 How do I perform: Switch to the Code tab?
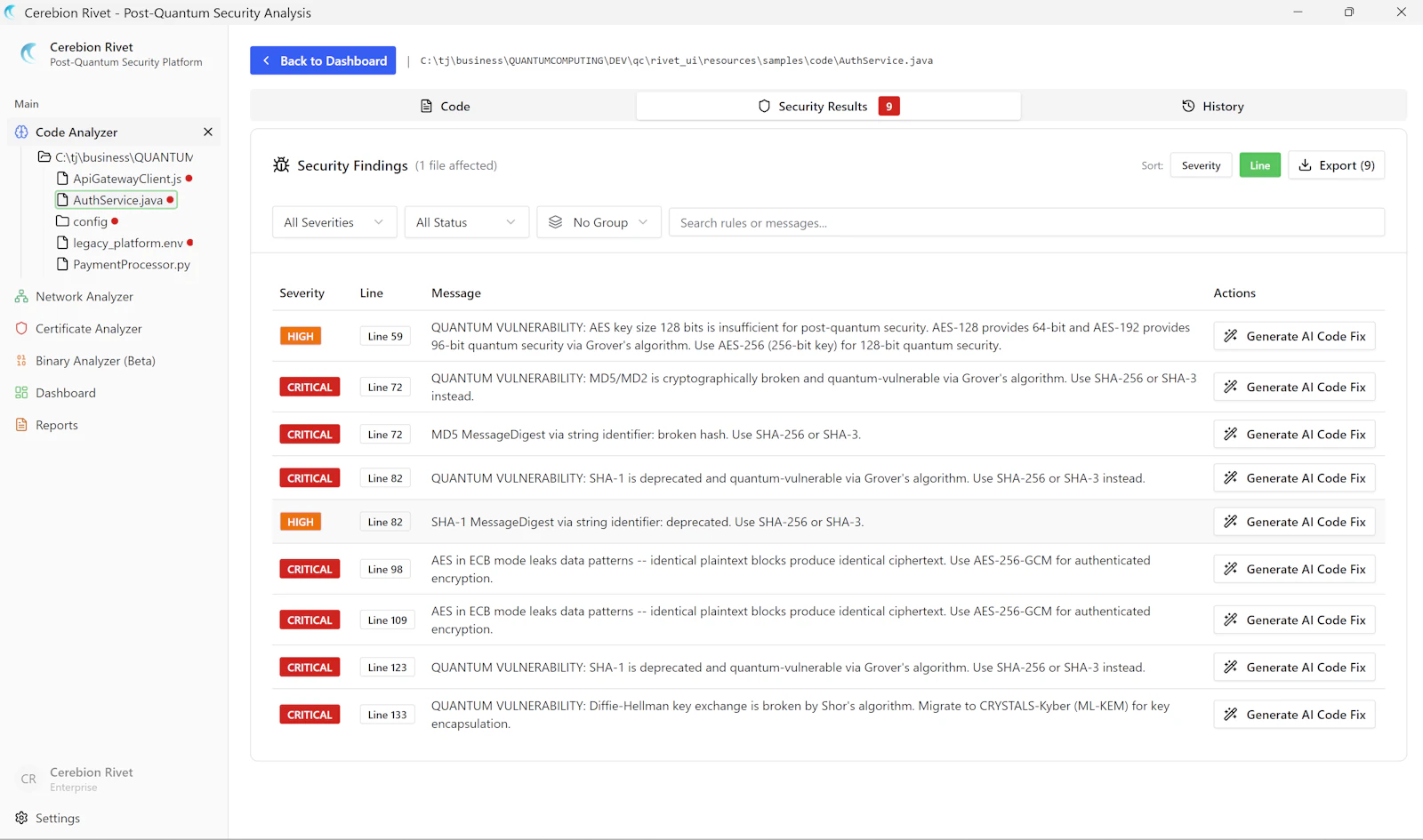point(444,106)
